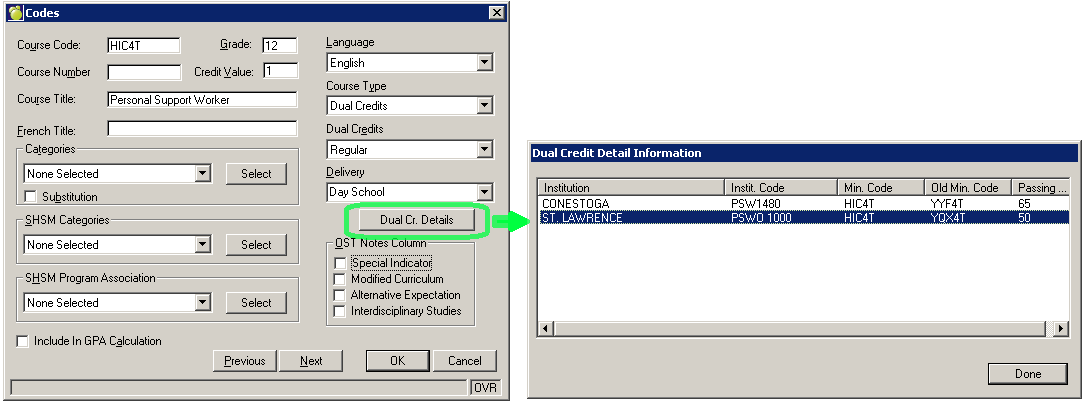Screen dimensions: 1090x409
Task: Click Done in Dual Credit dialog
Action: (x=1028, y=374)
